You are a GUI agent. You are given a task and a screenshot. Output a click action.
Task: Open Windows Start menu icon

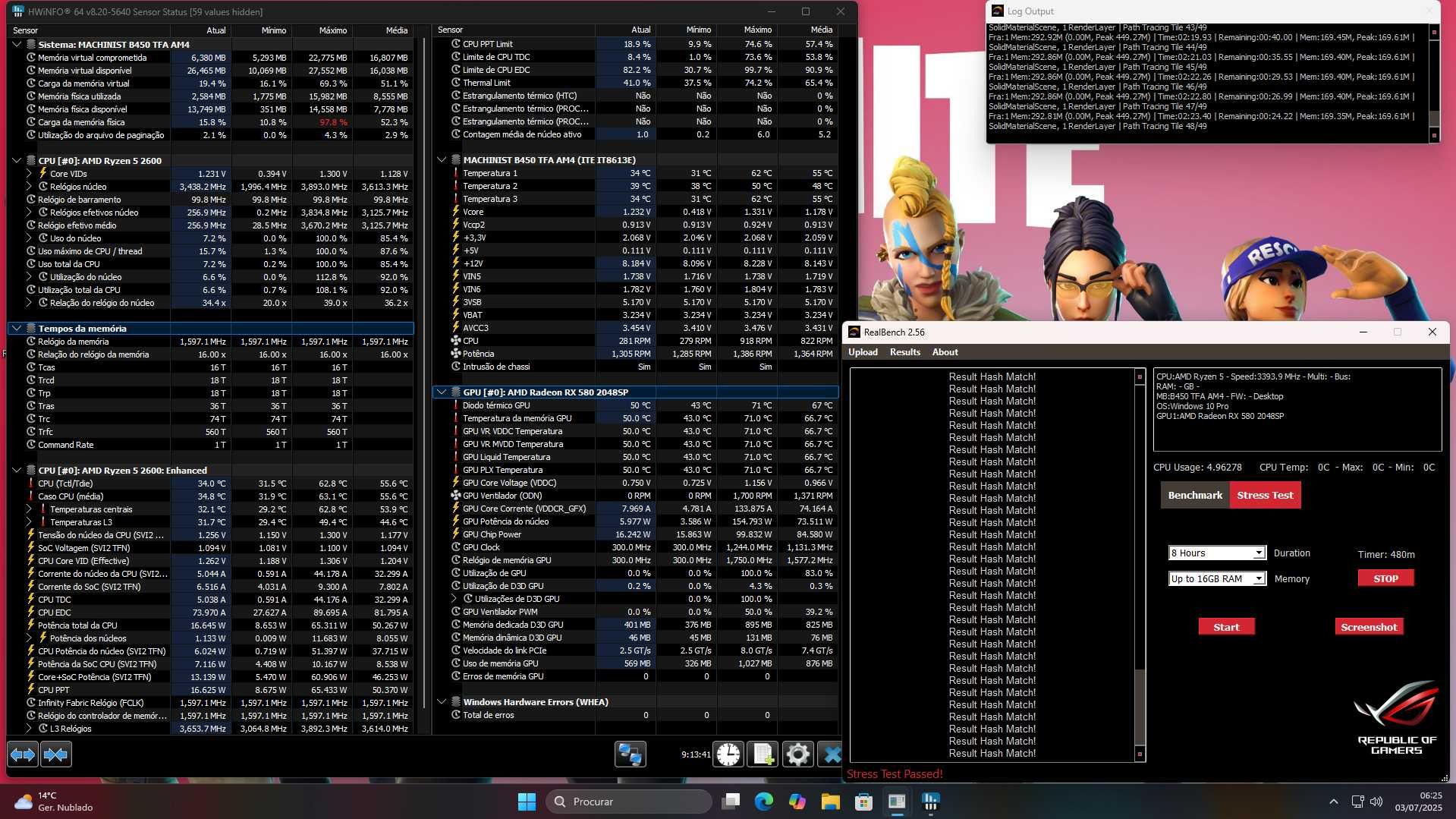coord(527,802)
